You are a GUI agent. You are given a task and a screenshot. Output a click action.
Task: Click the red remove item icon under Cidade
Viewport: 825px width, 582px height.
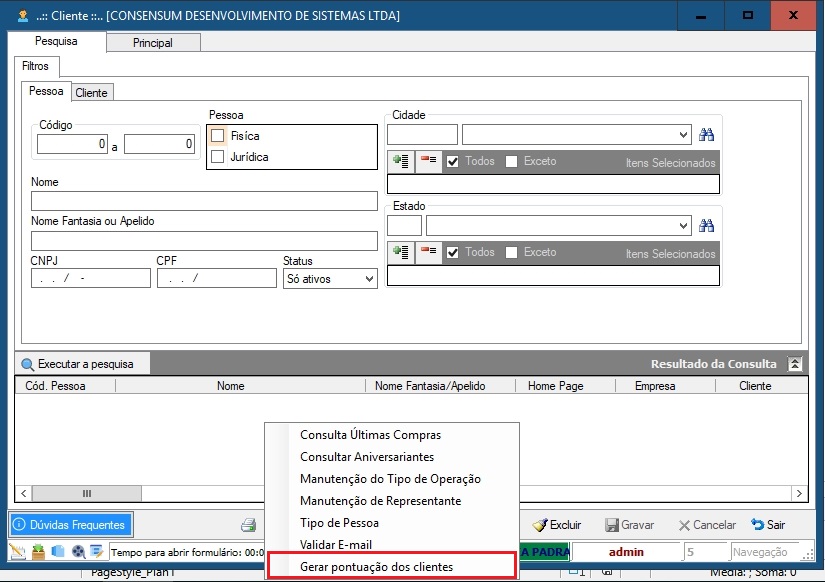pos(428,161)
